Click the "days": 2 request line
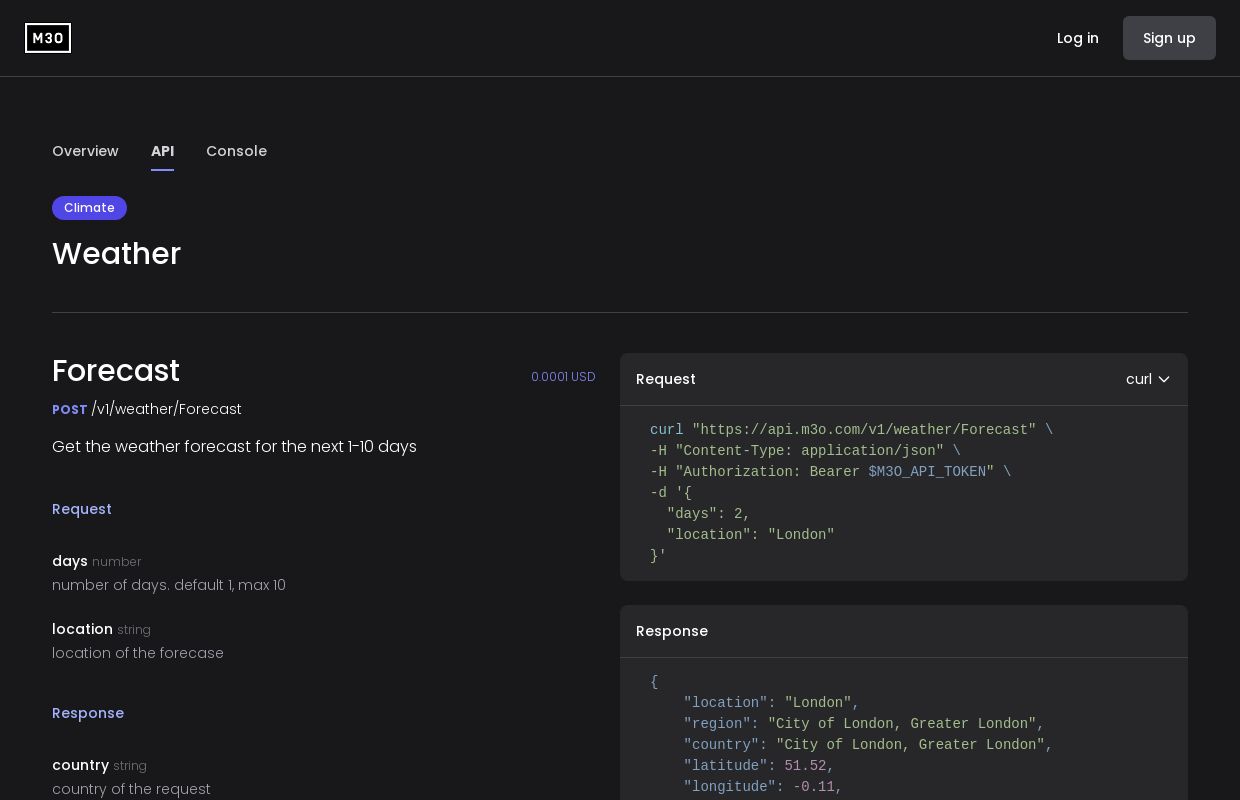 (x=709, y=514)
